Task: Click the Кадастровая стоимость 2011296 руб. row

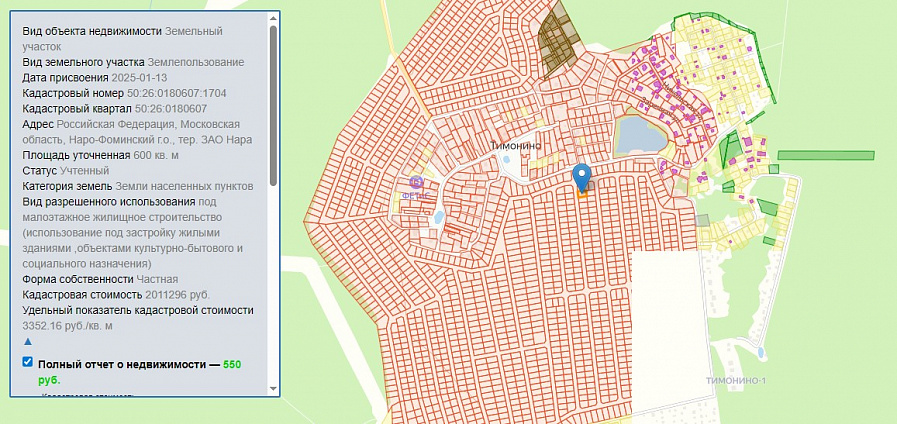Action: tap(116, 295)
